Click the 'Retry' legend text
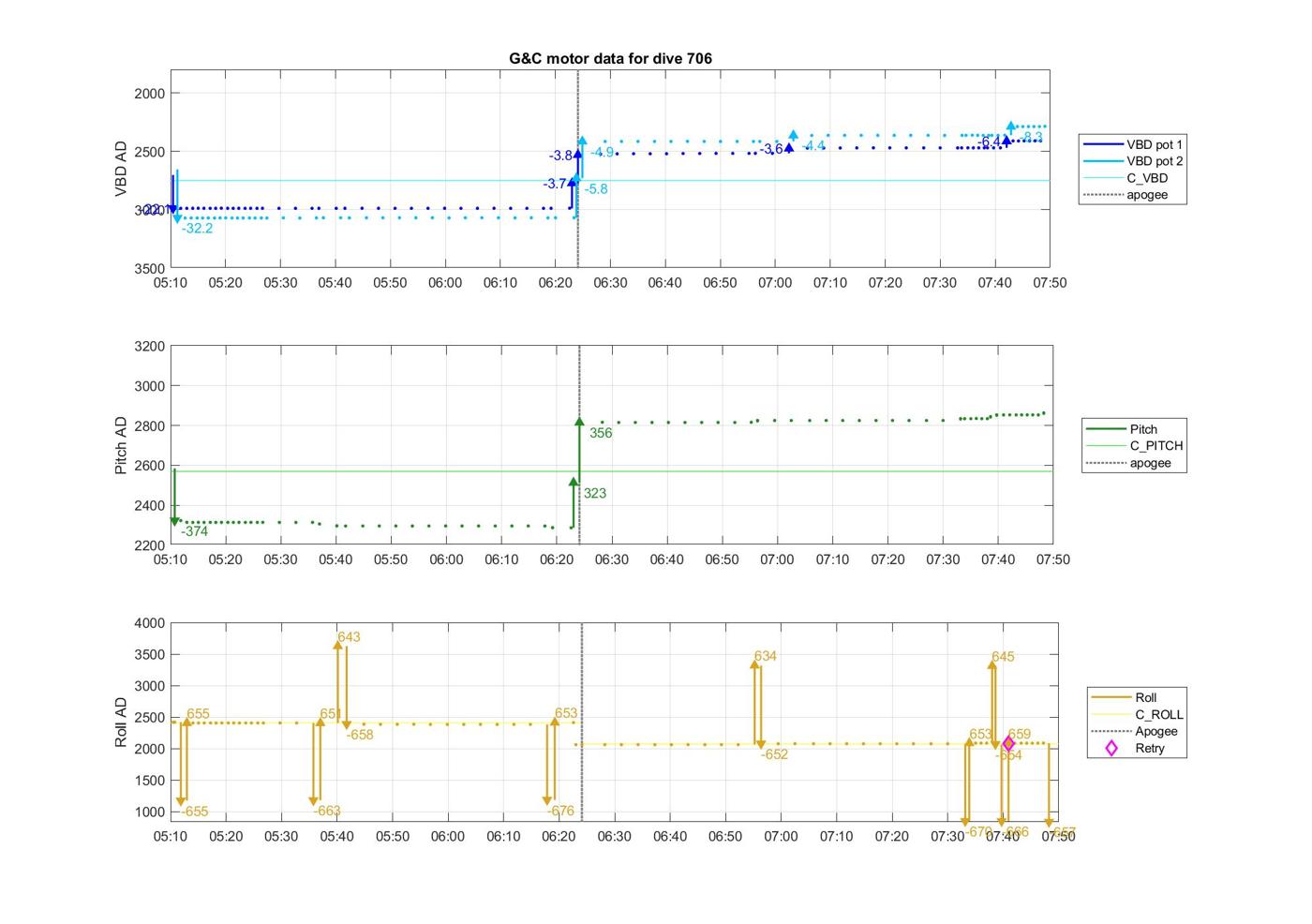This screenshot has width=1312, height=924. point(1150,748)
